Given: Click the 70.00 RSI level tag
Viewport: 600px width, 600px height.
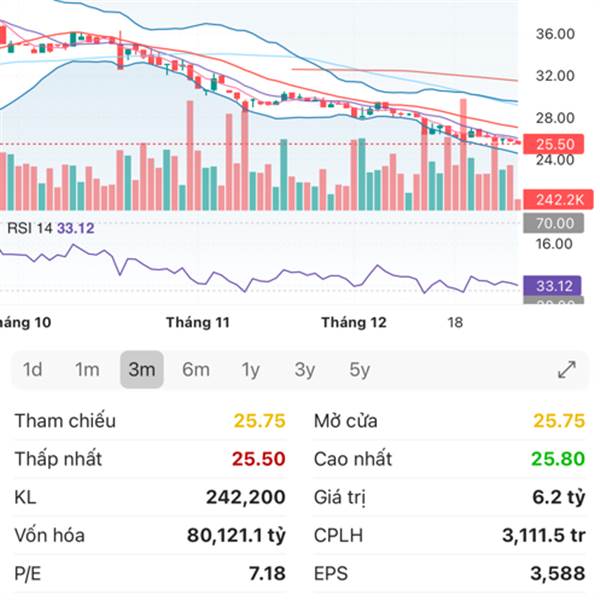Looking at the screenshot, I should click(555, 223).
